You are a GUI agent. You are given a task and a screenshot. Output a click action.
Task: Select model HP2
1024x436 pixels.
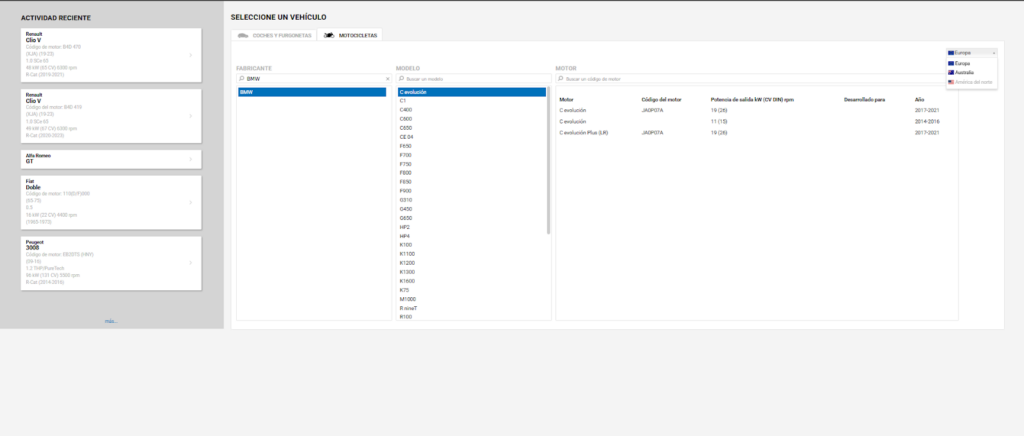point(472,227)
